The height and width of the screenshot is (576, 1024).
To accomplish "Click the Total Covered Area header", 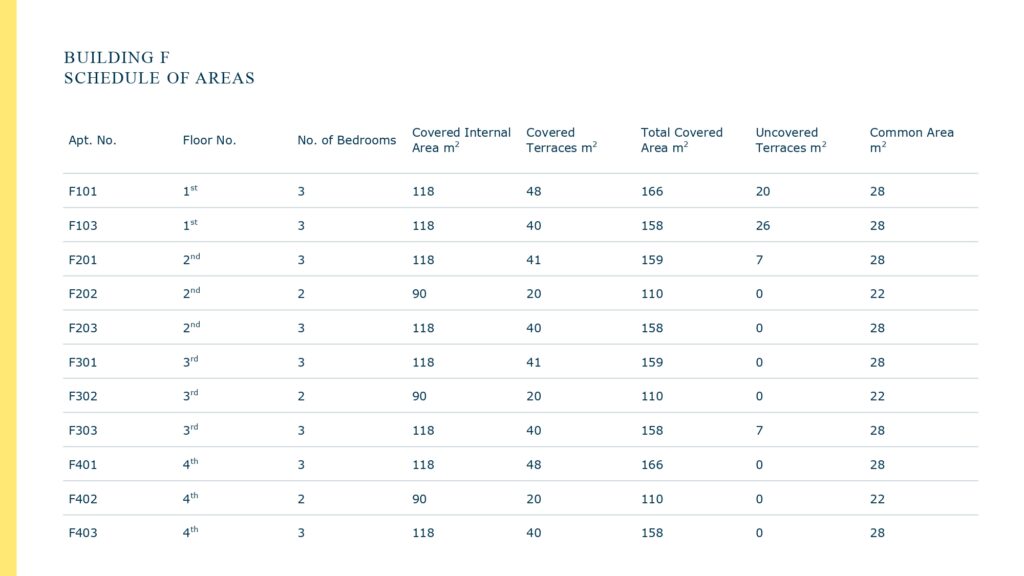I will [x=681, y=140].
